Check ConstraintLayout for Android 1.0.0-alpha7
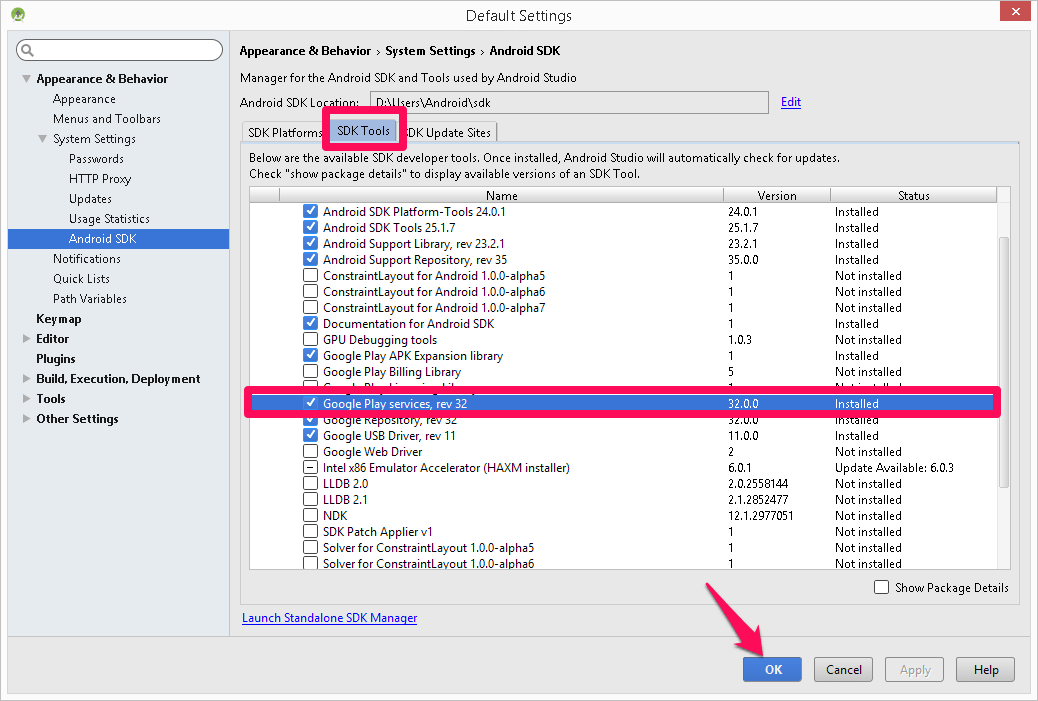1038x701 pixels. [310, 307]
